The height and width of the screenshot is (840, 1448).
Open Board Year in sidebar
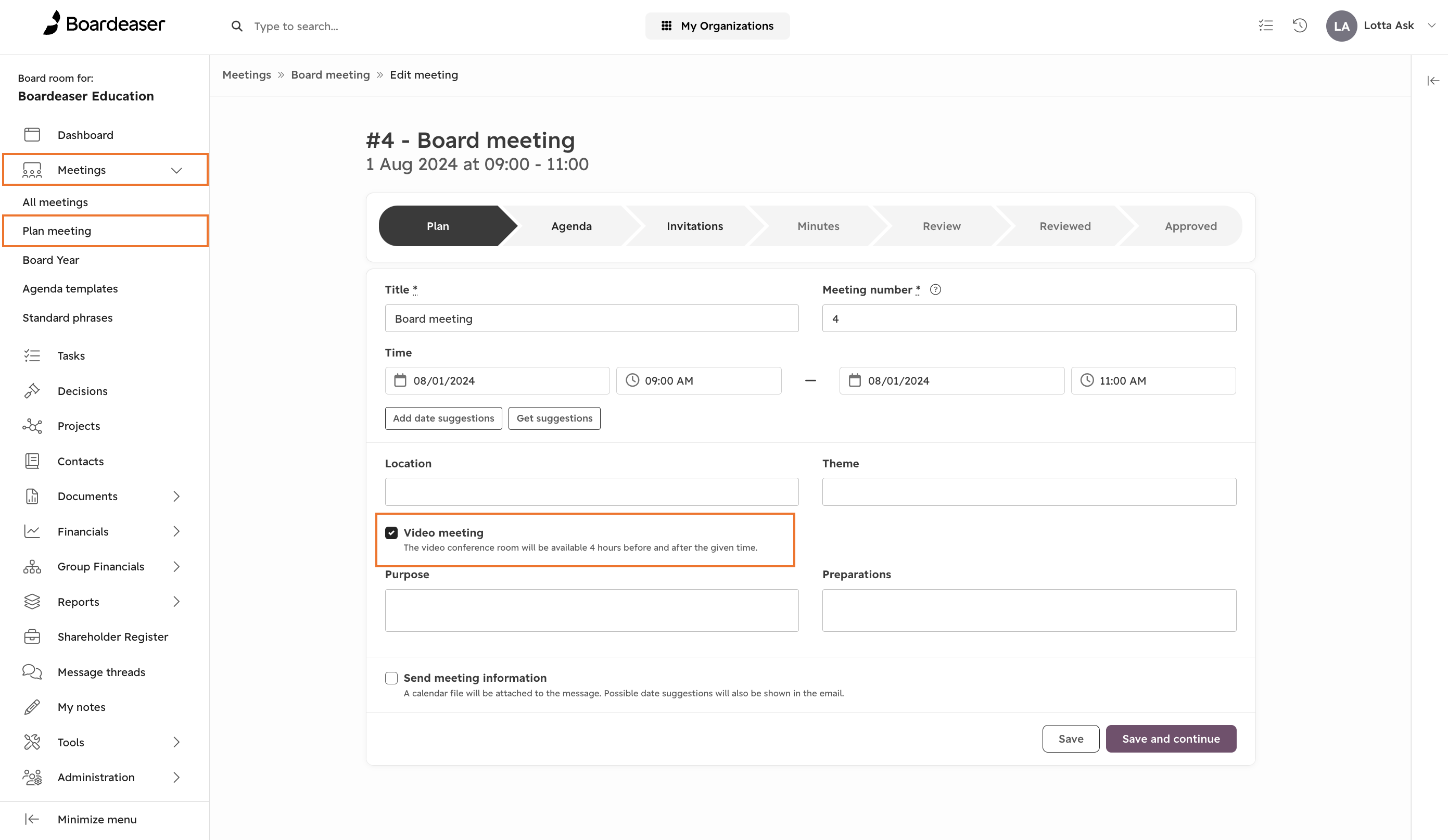point(50,260)
